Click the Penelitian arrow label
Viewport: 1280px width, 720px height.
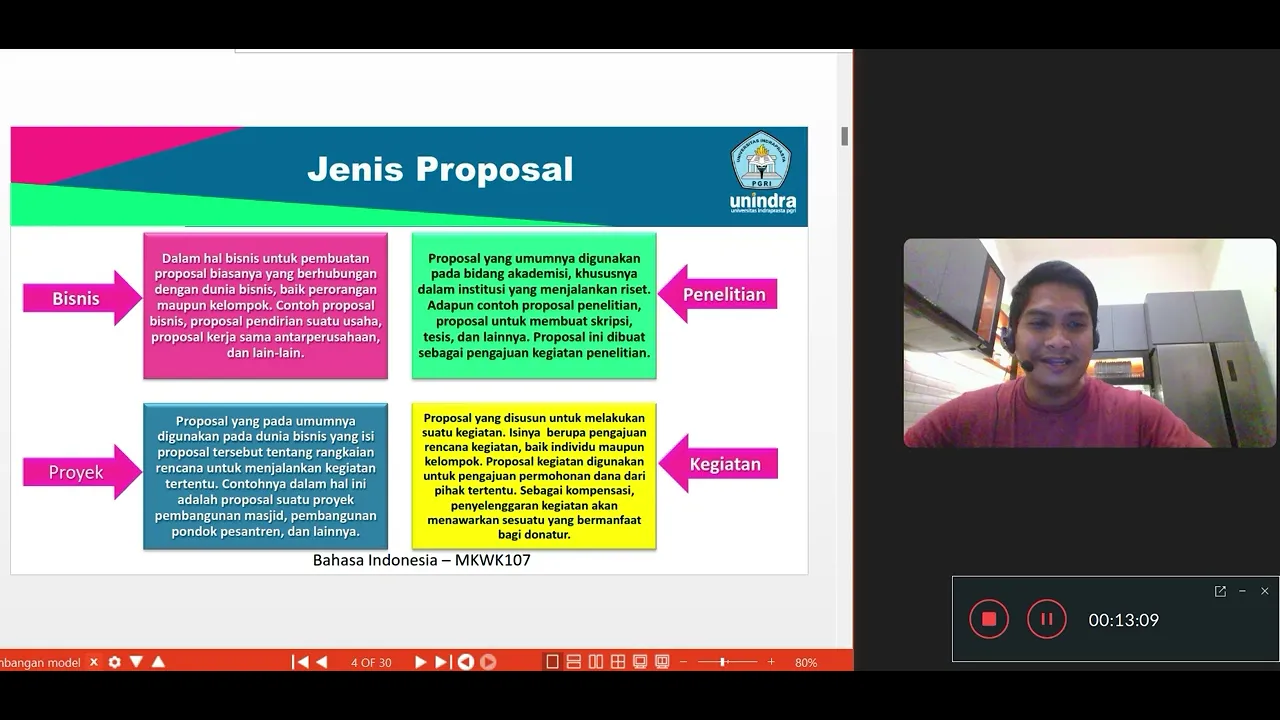[x=718, y=294]
